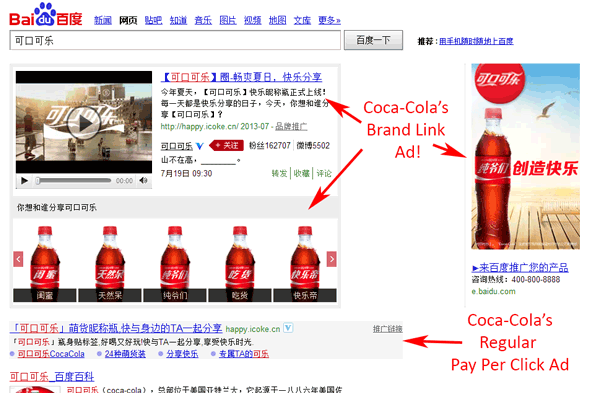This screenshot has height=393, width=600.
Task: Open the 「可口可乐」萌货昵称瓶 ad title
Action: pyautogui.click(x=116, y=328)
